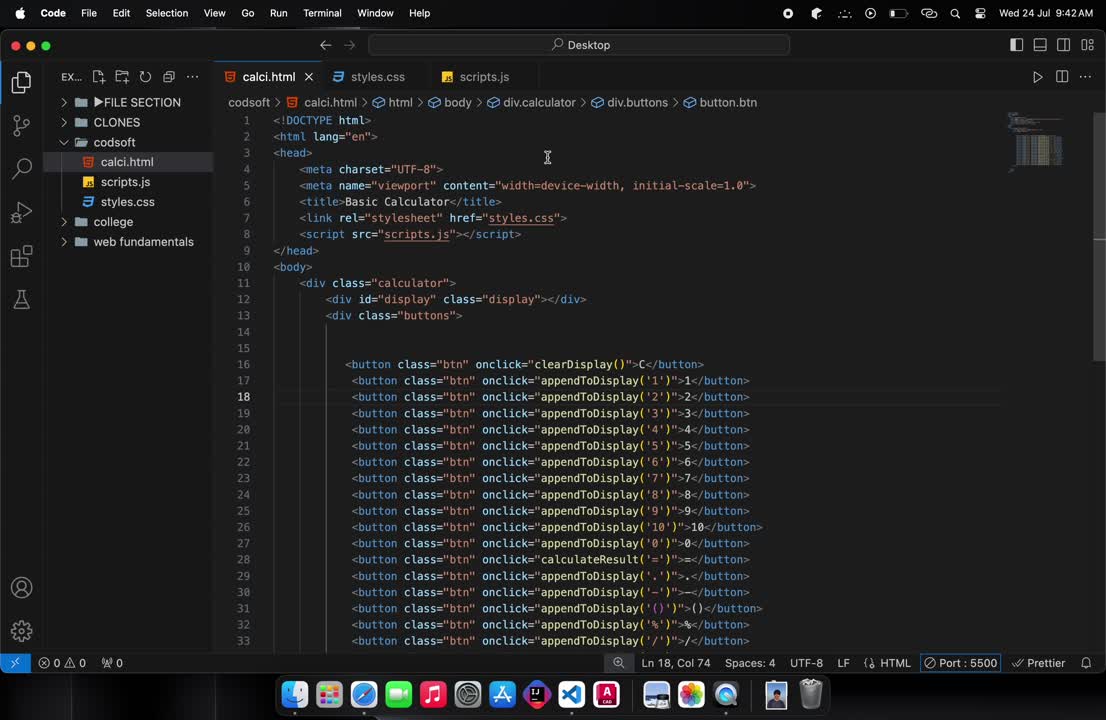Open the Explorer view in the activity bar
This screenshot has height=720, width=1106.
pos(21,83)
